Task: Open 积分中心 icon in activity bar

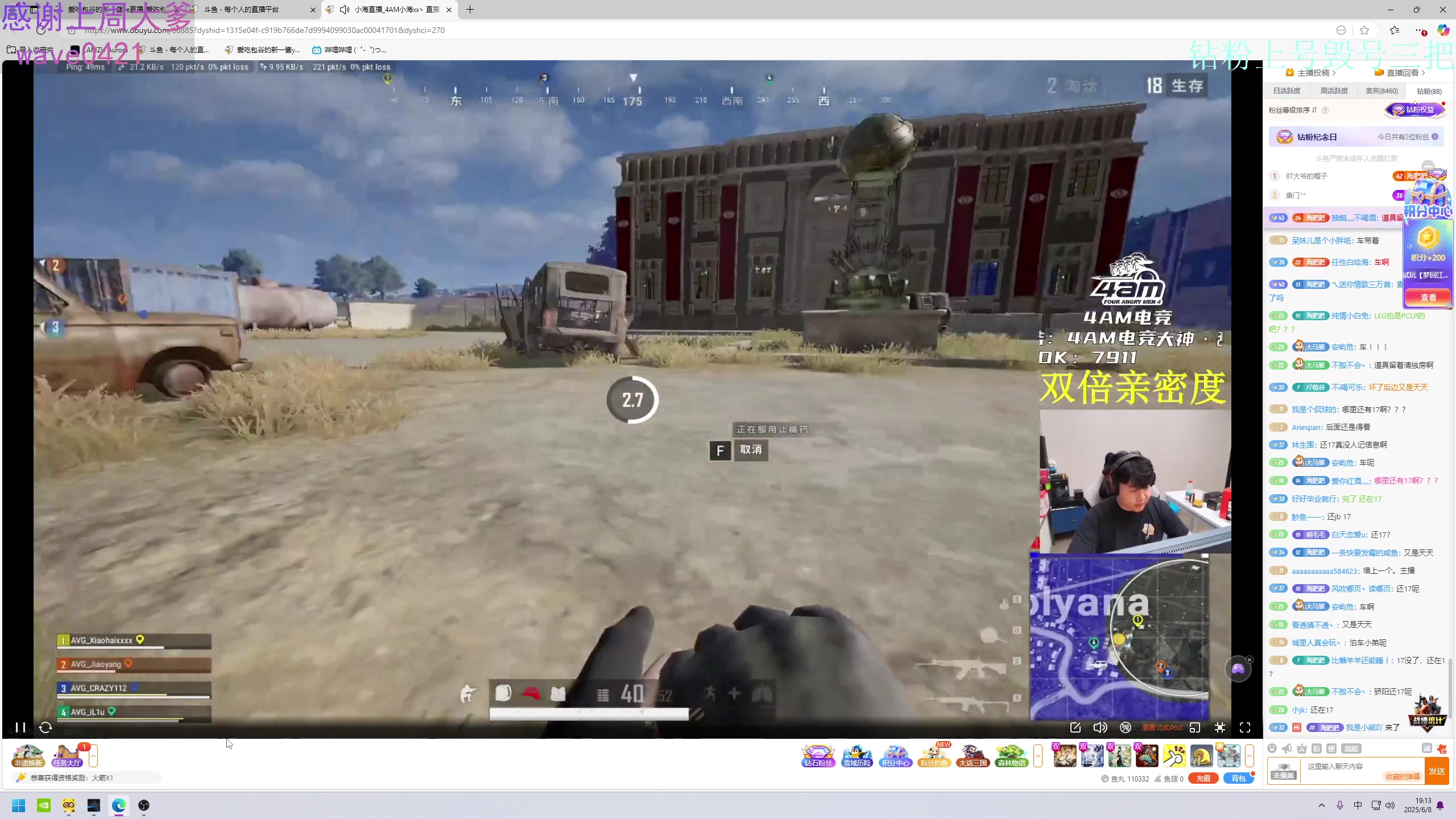Action: [x=896, y=756]
